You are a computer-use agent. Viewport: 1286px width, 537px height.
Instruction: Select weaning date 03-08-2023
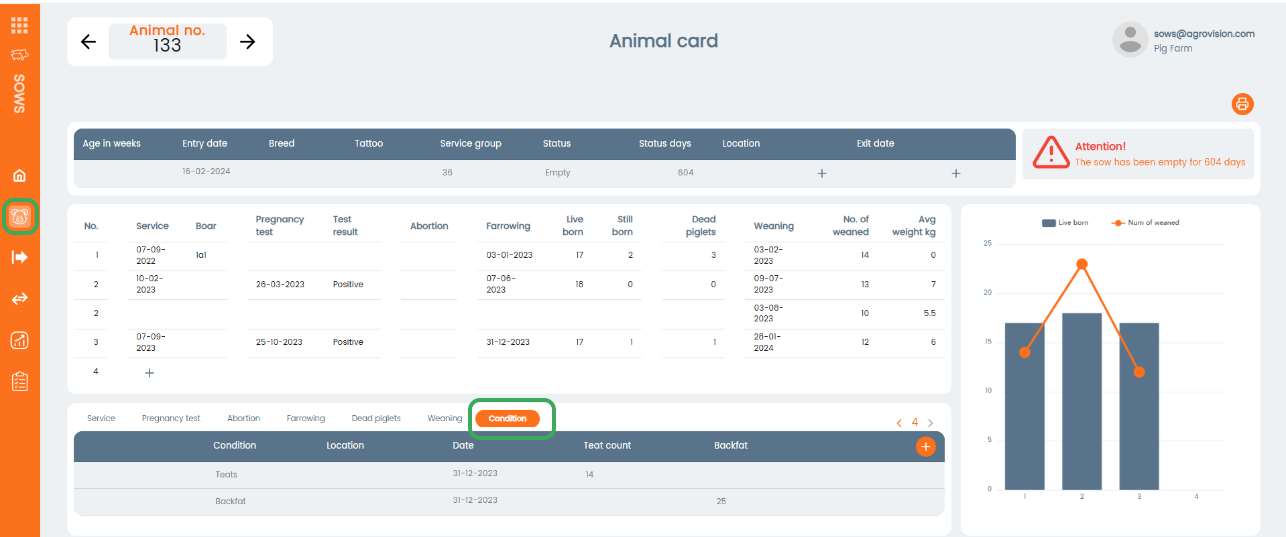[770, 313]
